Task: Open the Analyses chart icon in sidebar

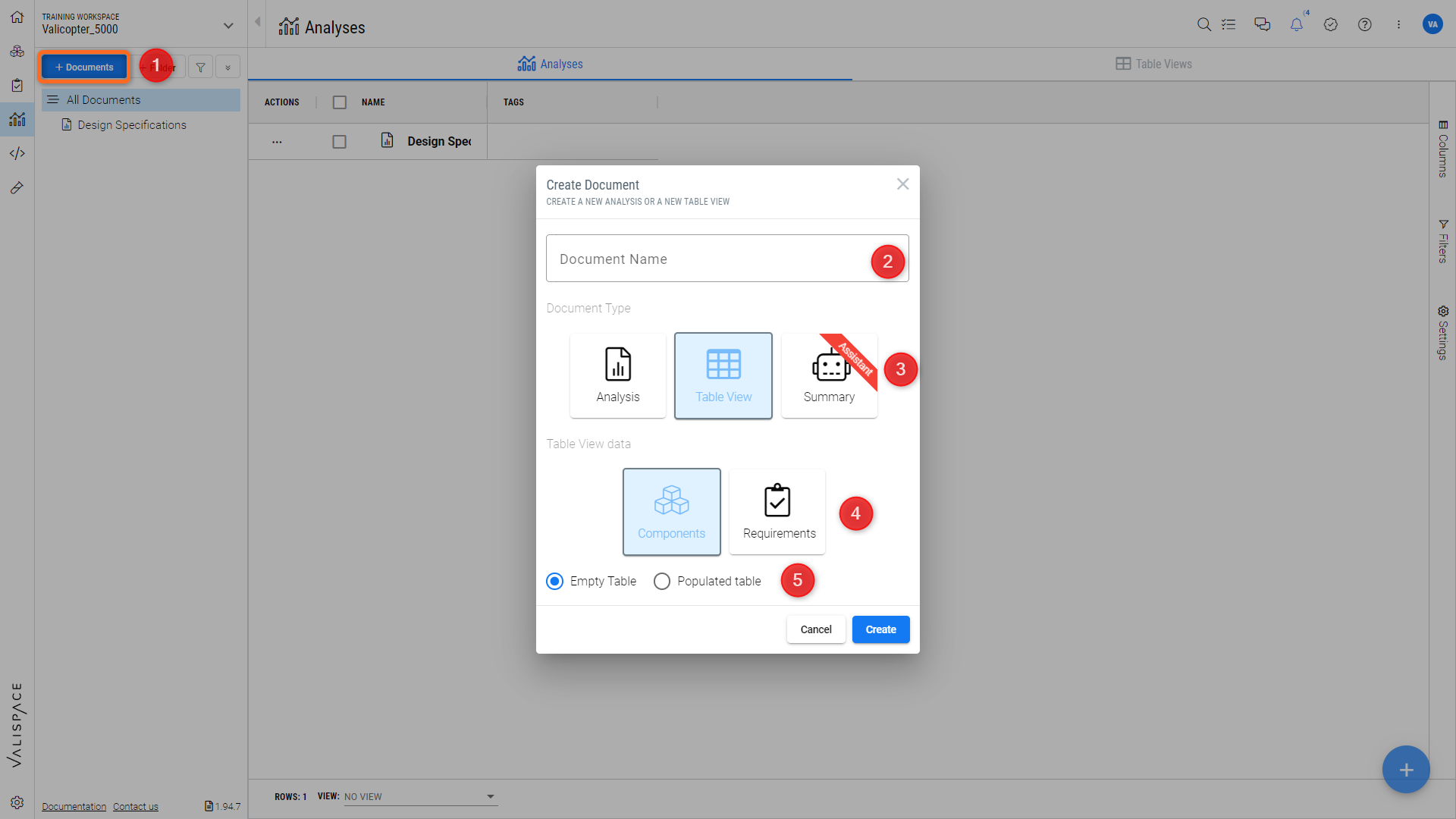Action: coord(17,119)
